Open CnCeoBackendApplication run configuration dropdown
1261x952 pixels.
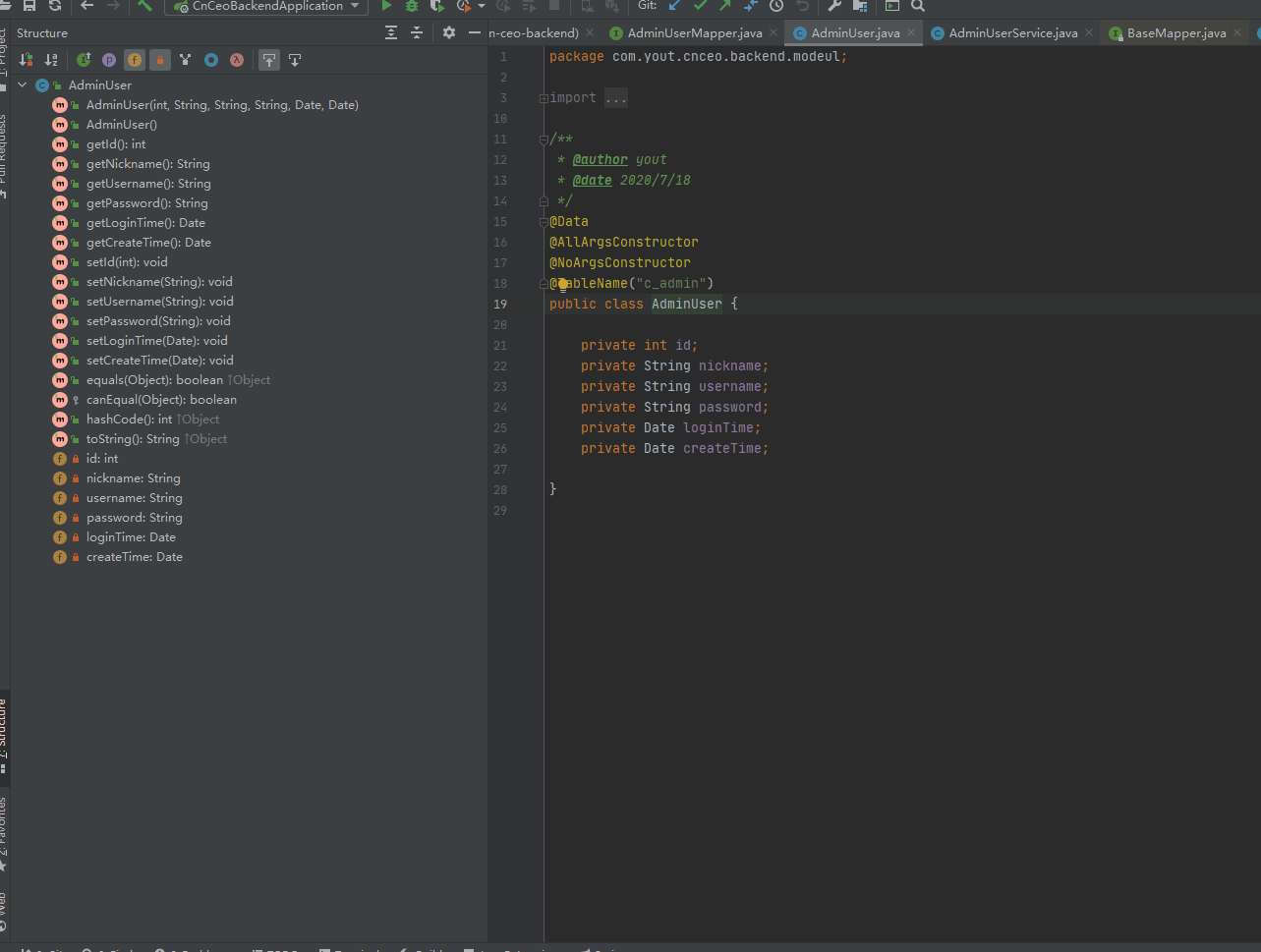tap(266, 6)
